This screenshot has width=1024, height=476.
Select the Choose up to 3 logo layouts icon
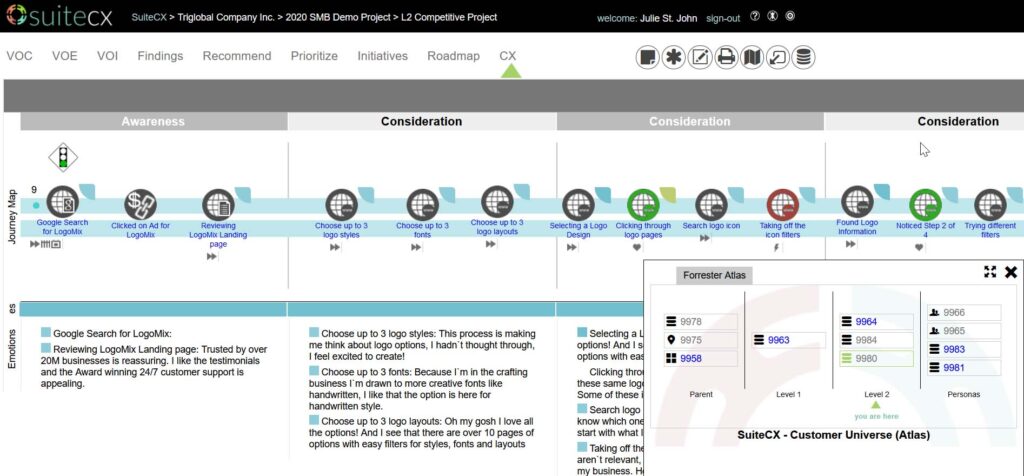[497, 202]
